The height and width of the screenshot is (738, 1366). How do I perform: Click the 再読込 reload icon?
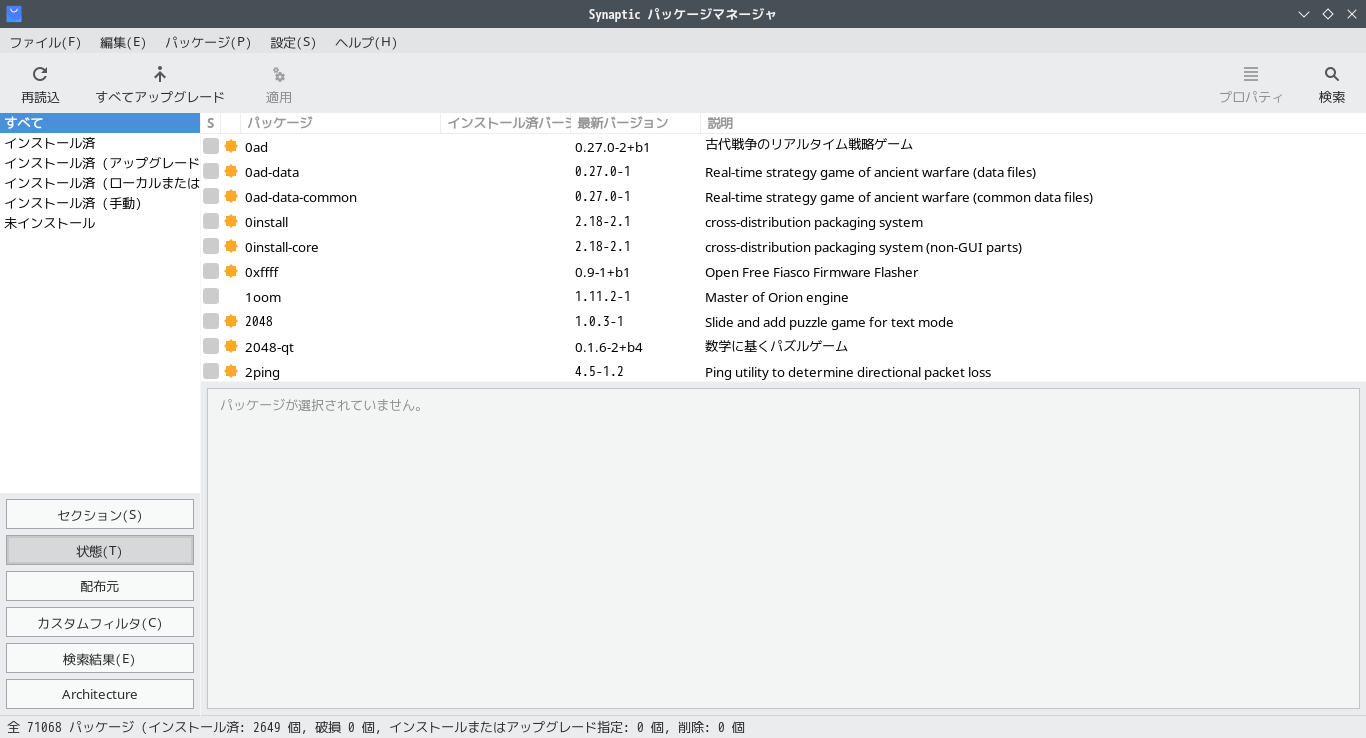point(40,74)
